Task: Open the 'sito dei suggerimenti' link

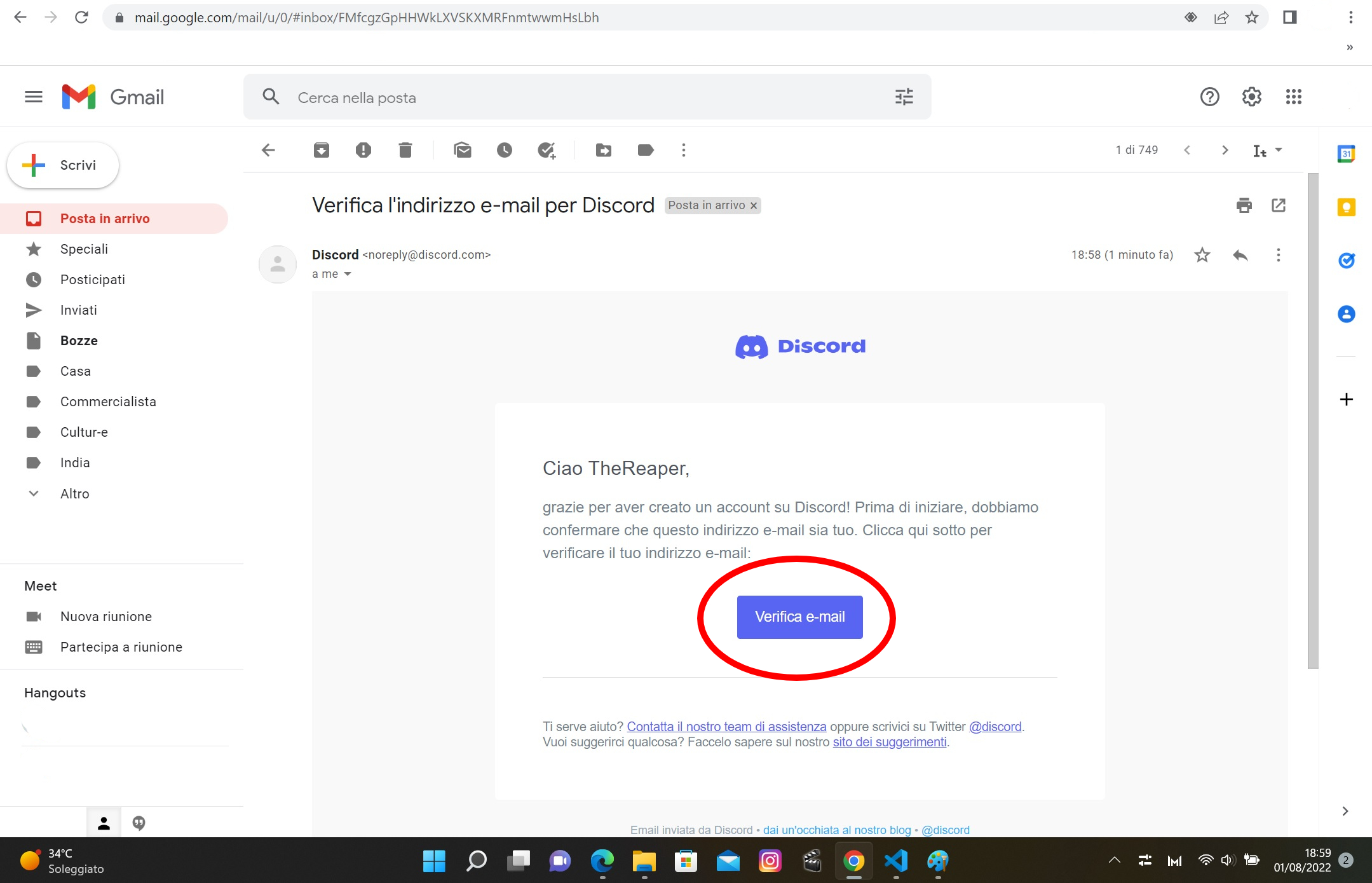Action: coord(890,741)
